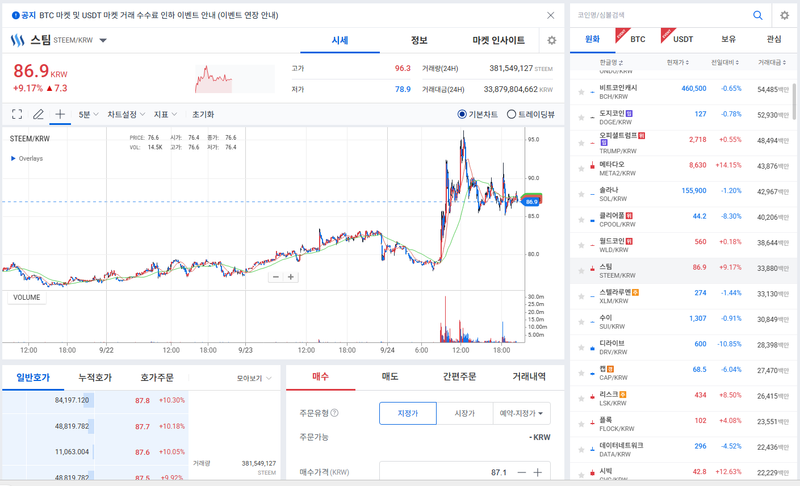Click the coin search magnifier icon

coord(758,15)
